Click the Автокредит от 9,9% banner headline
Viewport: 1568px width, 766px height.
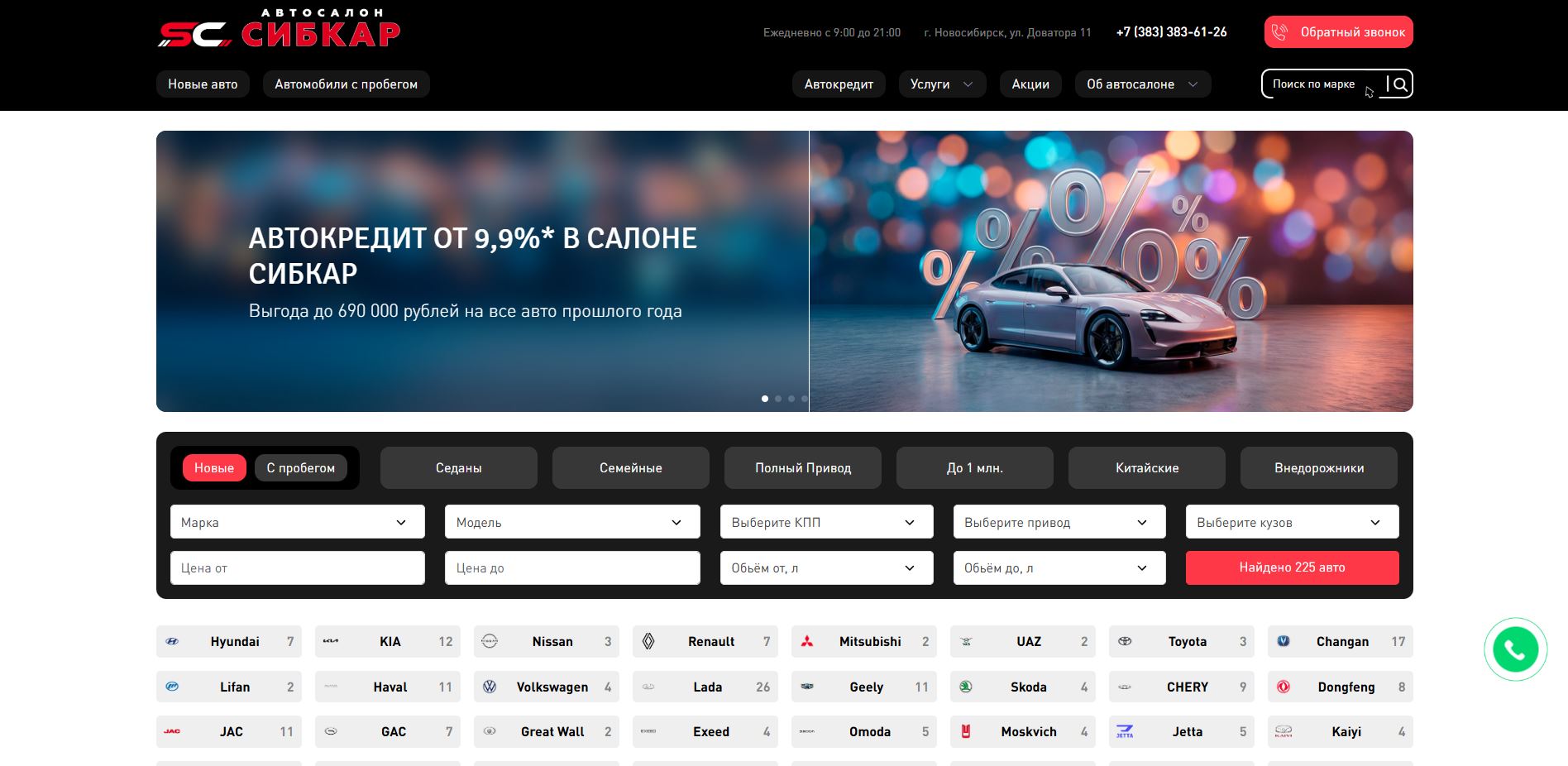(473, 256)
